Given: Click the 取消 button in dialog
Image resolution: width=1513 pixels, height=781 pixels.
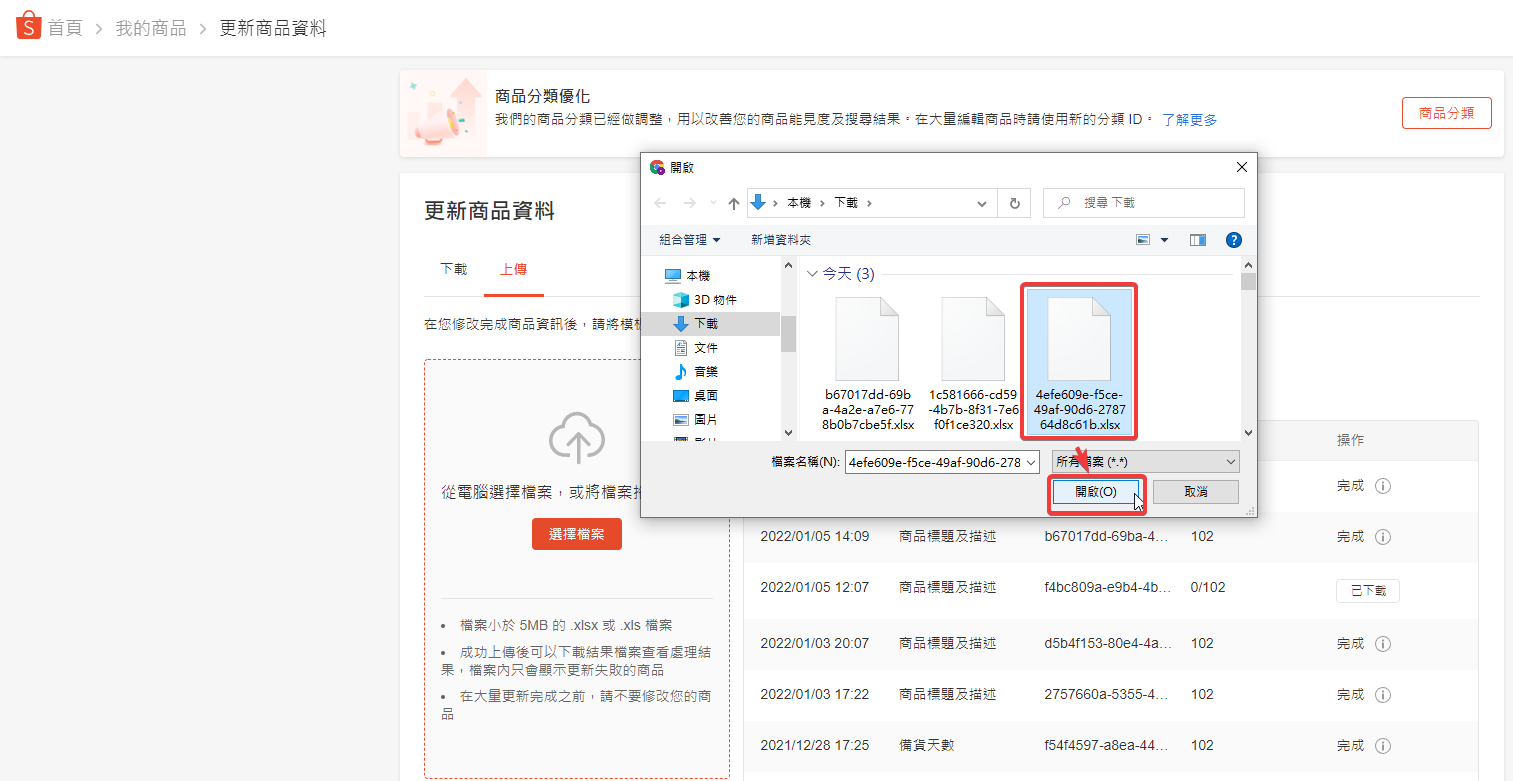Looking at the screenshot, I should coord(1195,492).
